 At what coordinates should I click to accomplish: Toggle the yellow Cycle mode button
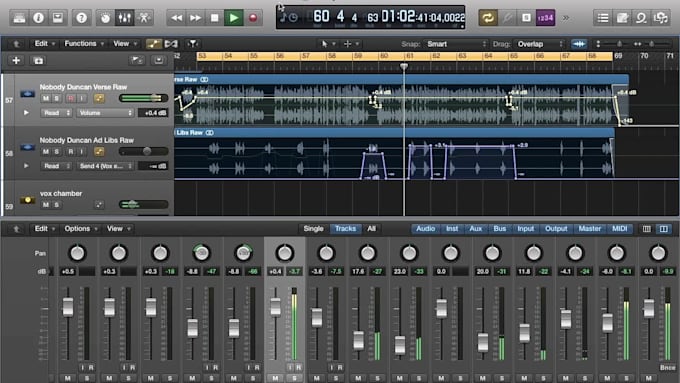click(488, 18)
